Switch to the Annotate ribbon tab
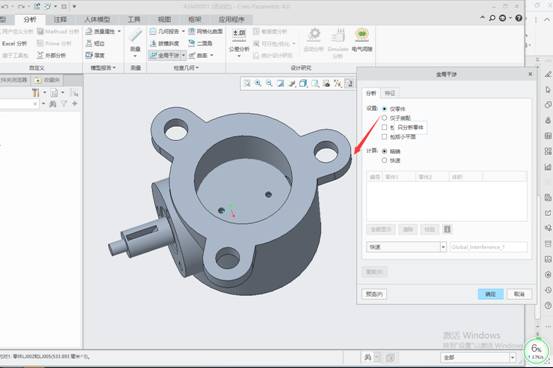This screenshot has height=368, width=553. (60, 19)
